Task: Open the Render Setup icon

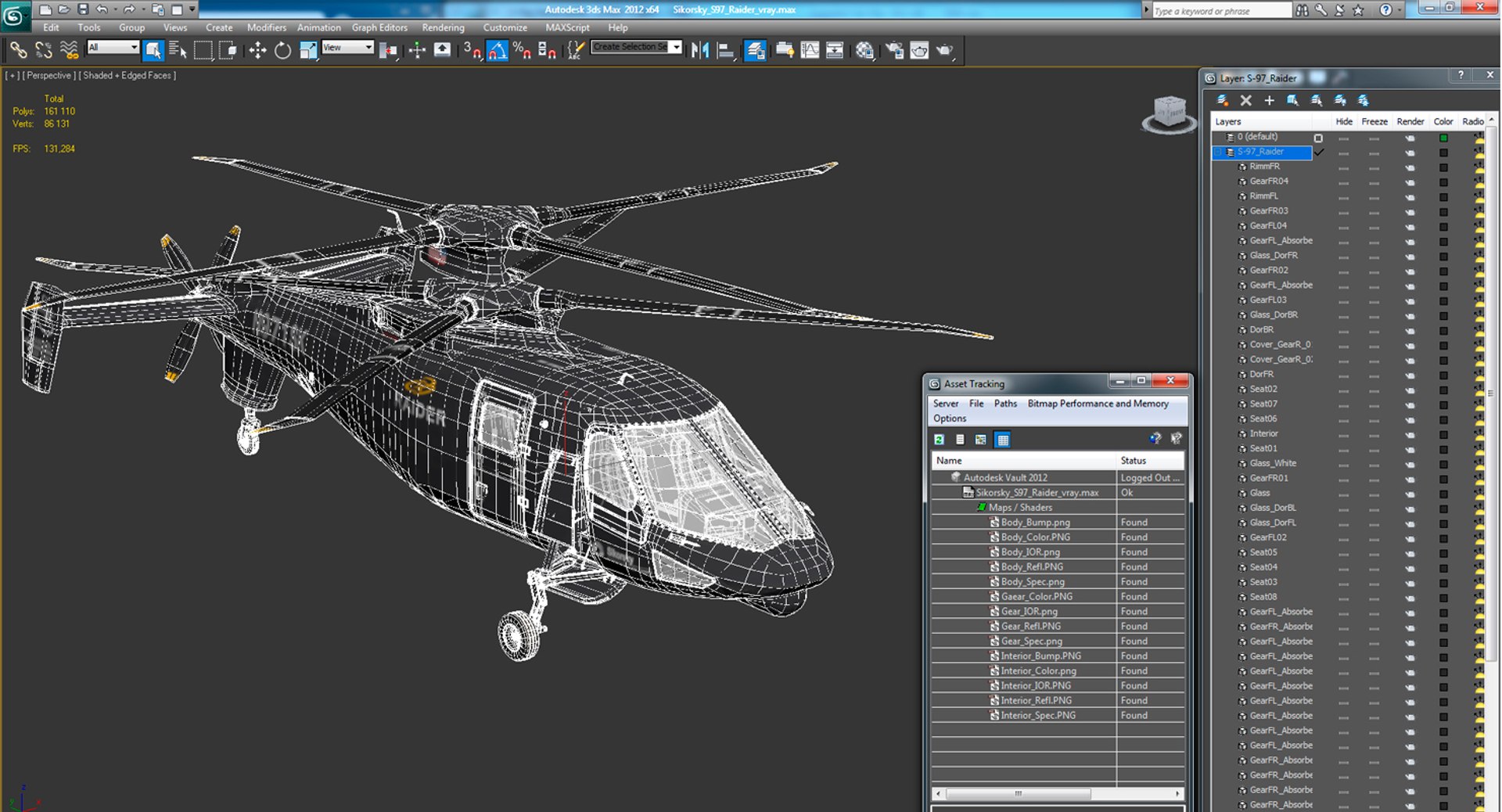Action: [893, 50]
